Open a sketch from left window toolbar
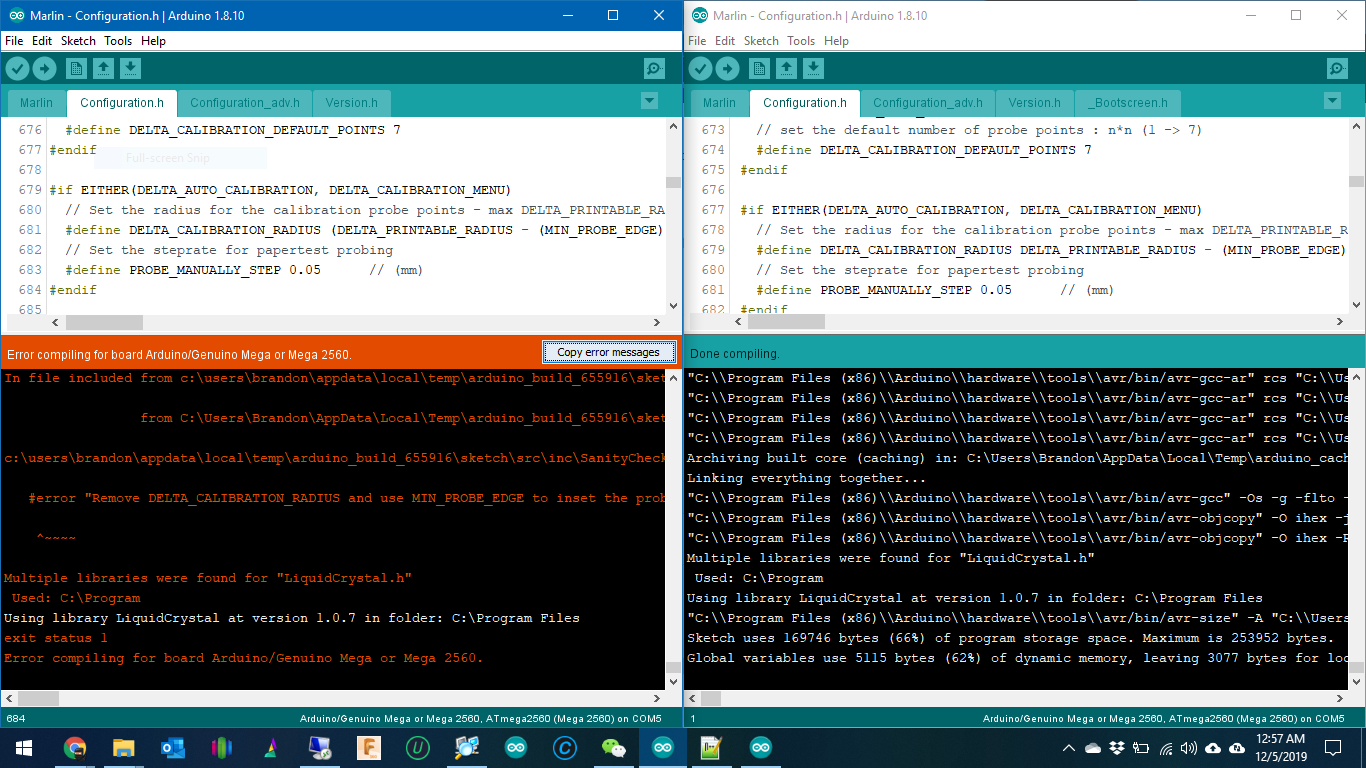The height and width of the screenshot is (768, 1366). pyautogui.click(x=104, y=68)
